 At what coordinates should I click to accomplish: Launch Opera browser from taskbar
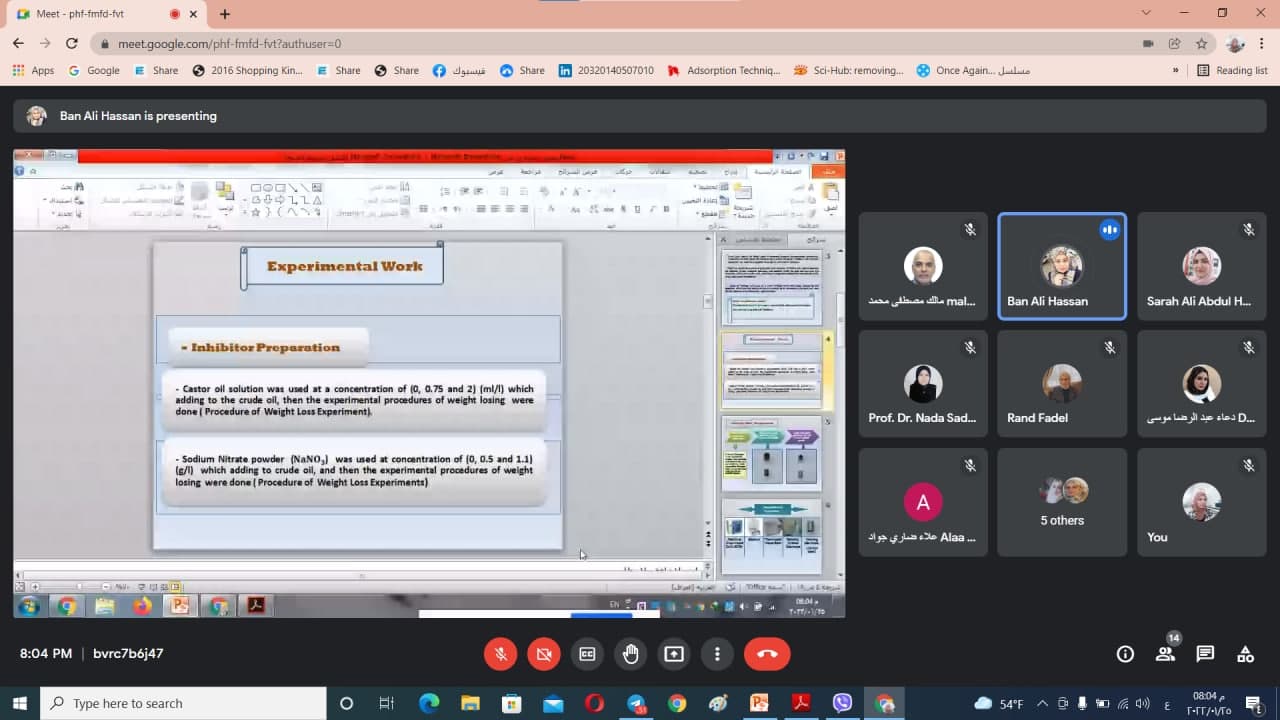pos(594,703)
